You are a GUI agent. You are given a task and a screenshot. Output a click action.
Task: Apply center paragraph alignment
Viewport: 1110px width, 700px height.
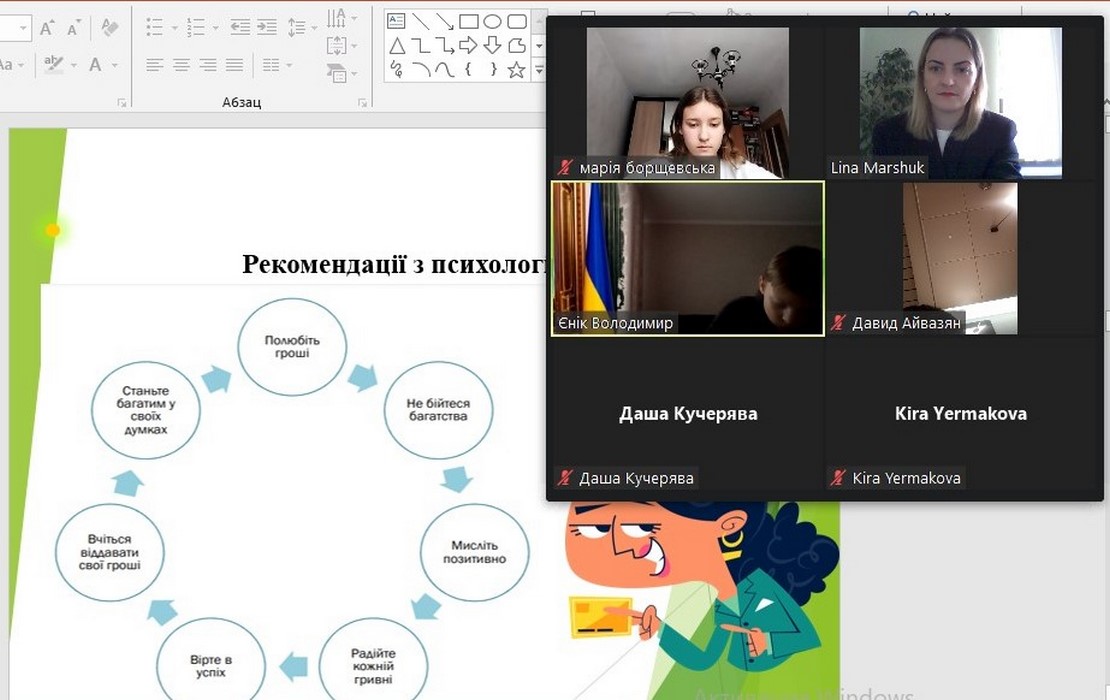[x=181, y=65]
